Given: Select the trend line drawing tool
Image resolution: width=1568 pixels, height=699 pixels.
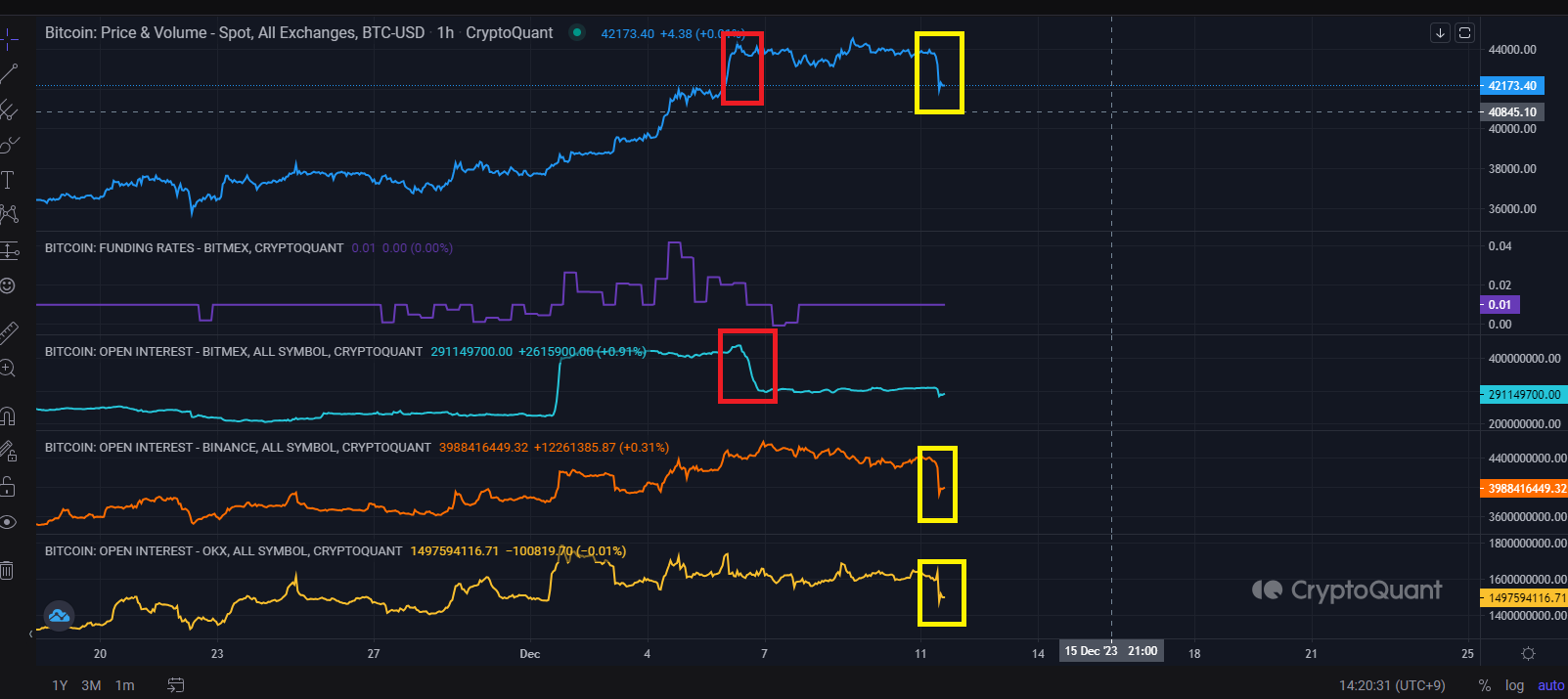Looking at the screenshot, I should (8, 73).
